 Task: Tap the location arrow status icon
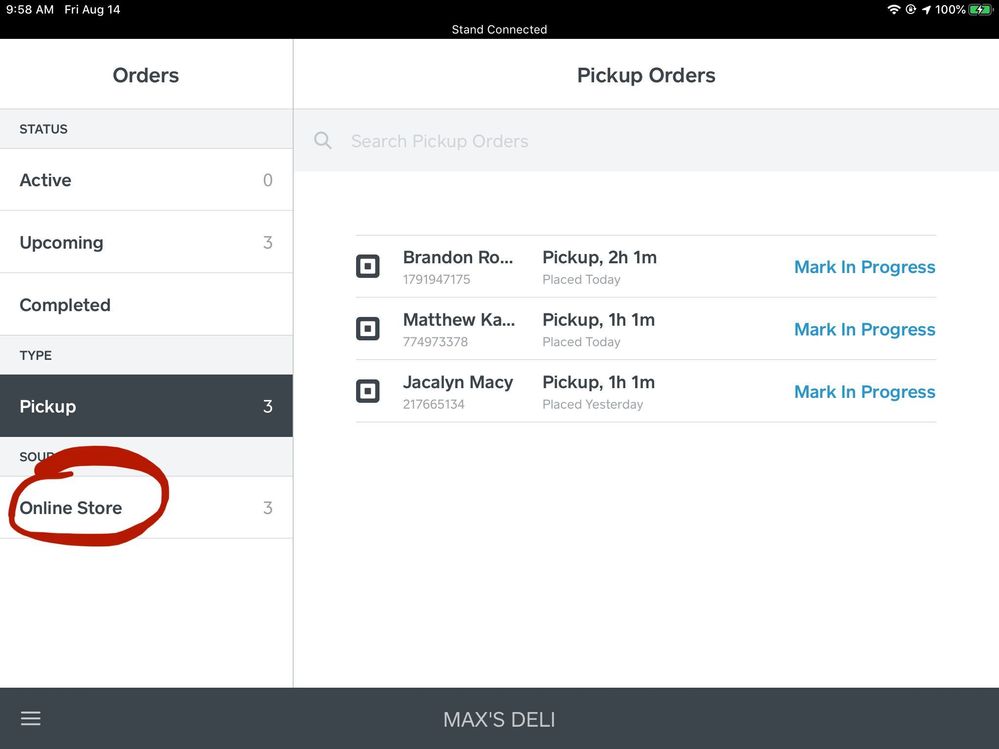tap(926, 10)
